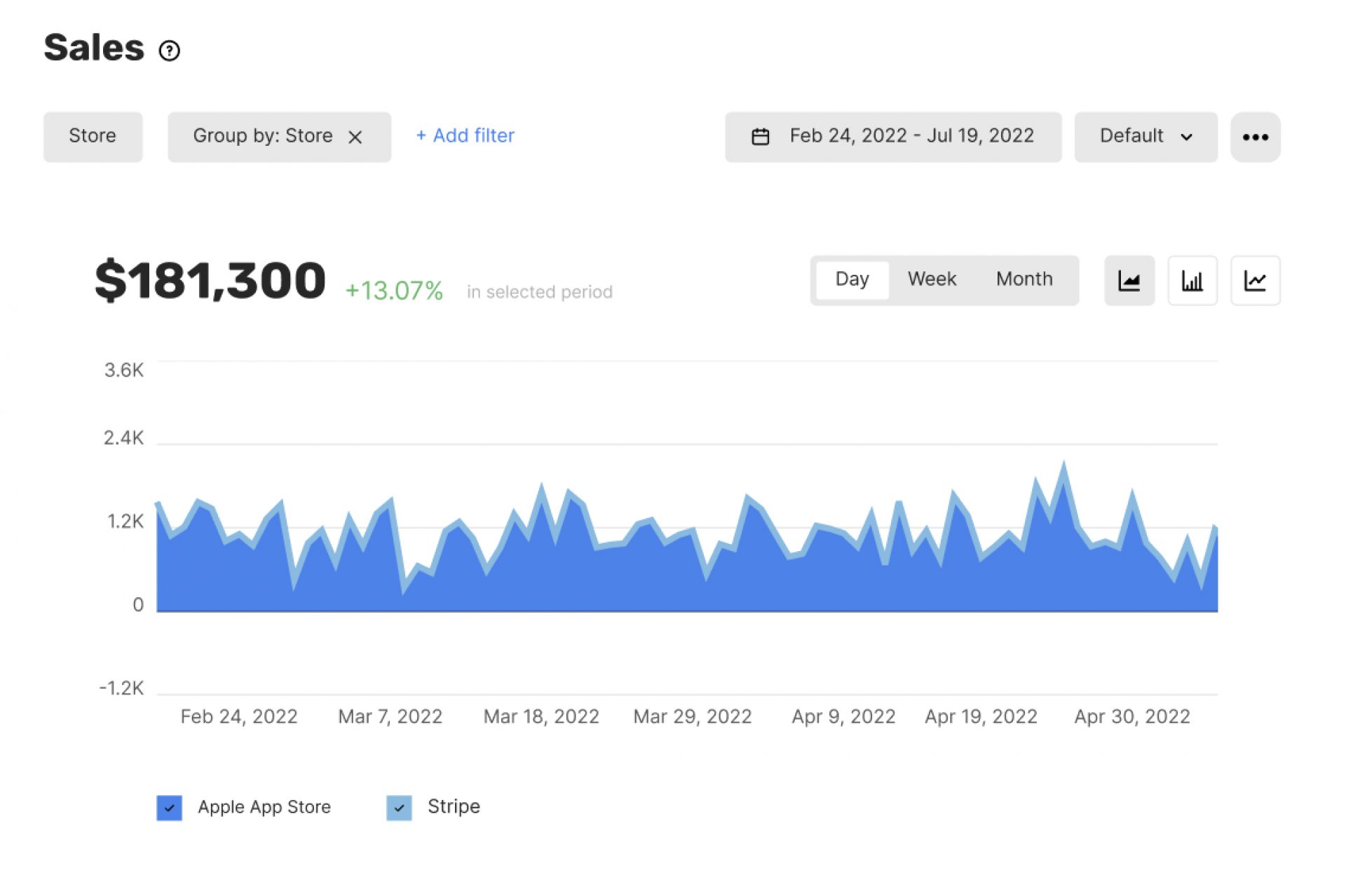
Task: Click the help icon next to Sales
Action: pos(169,50)
